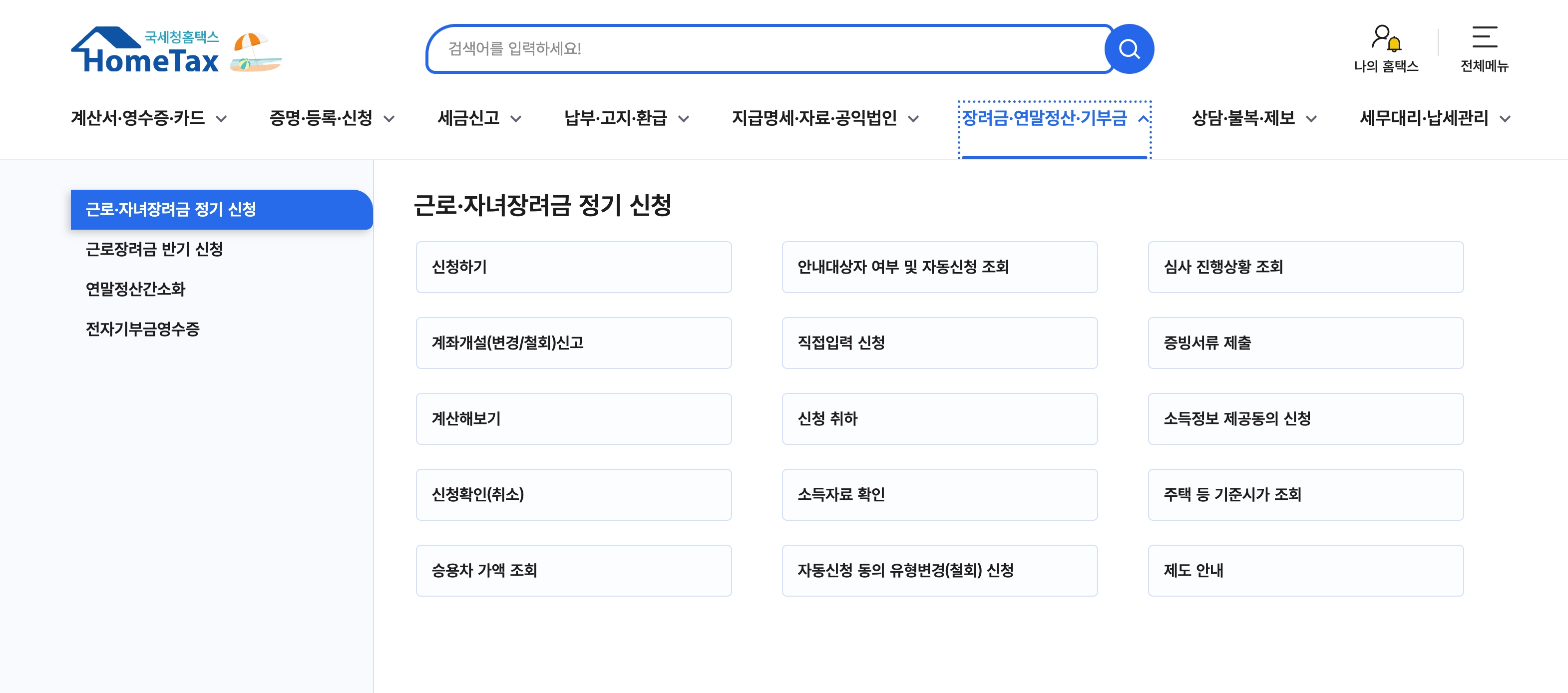Open 계산해보기
Screen dimensions: 1568x693
tap(573, 418)
